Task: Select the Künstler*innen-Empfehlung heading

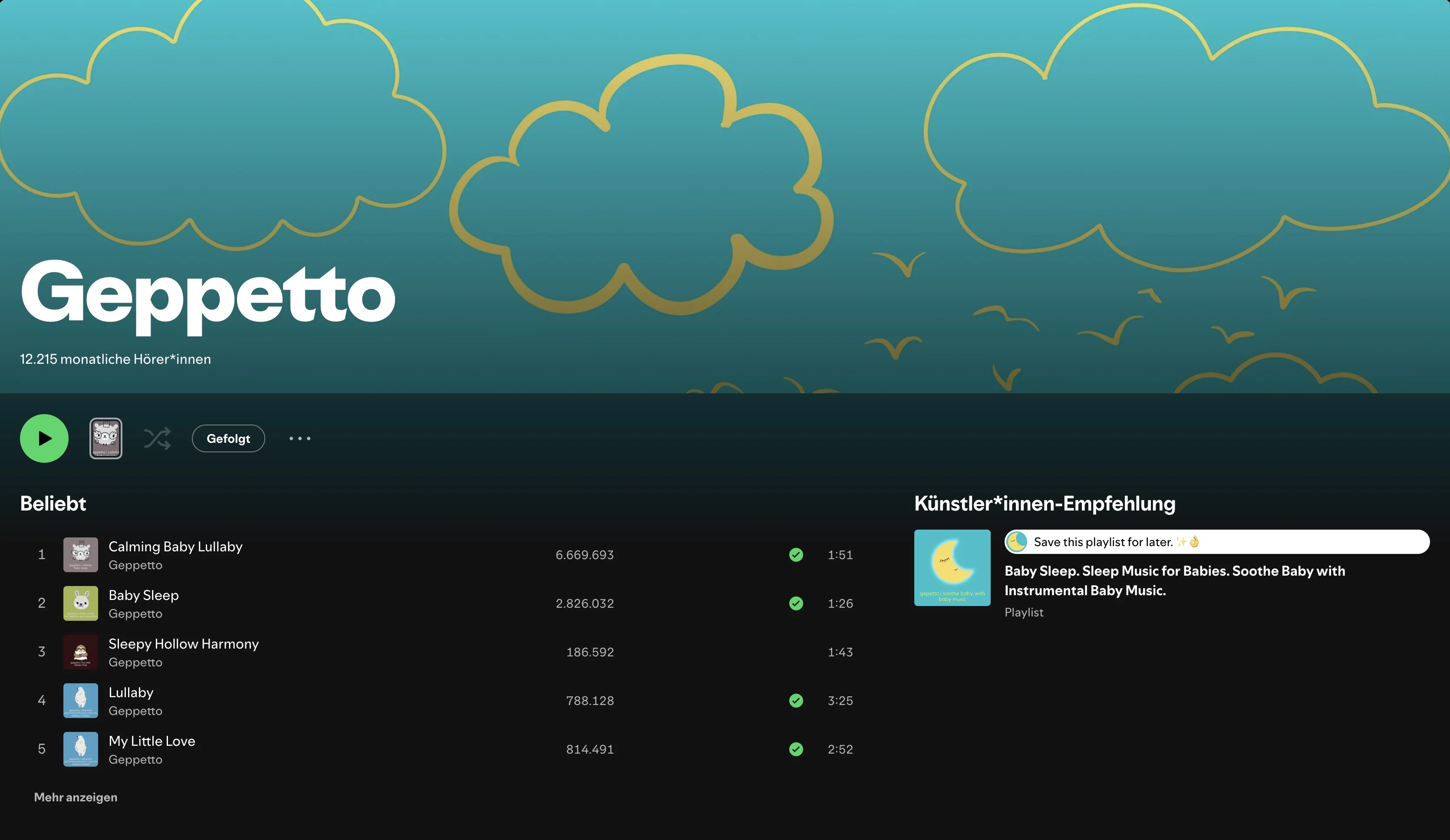Action: click(x=1045, y=504)
